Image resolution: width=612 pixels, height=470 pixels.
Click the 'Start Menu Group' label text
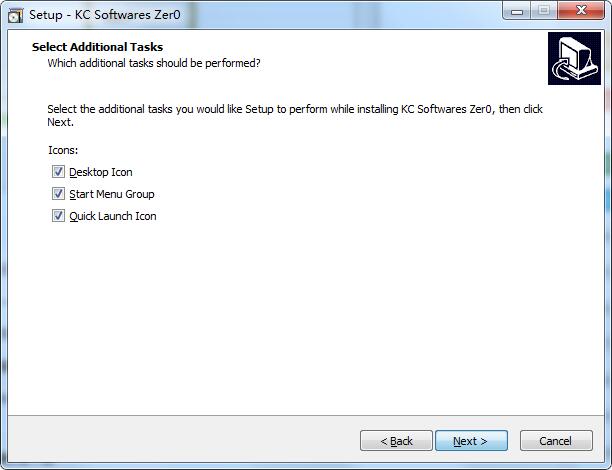[x=112, y=194]
